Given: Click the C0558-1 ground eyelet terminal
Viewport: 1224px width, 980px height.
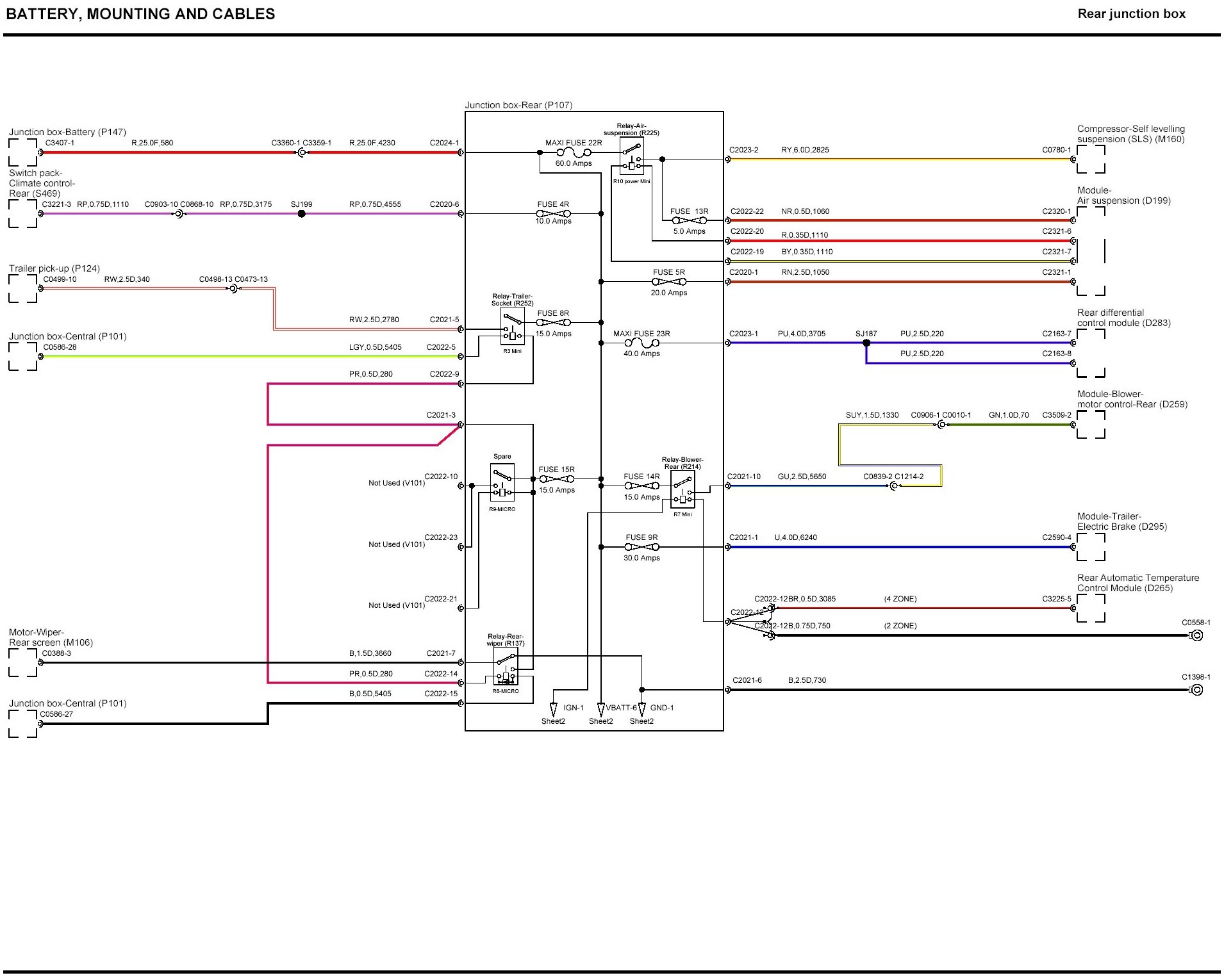Looking at the screenshot, I should pyautogui.click(x=1196, y=635).
